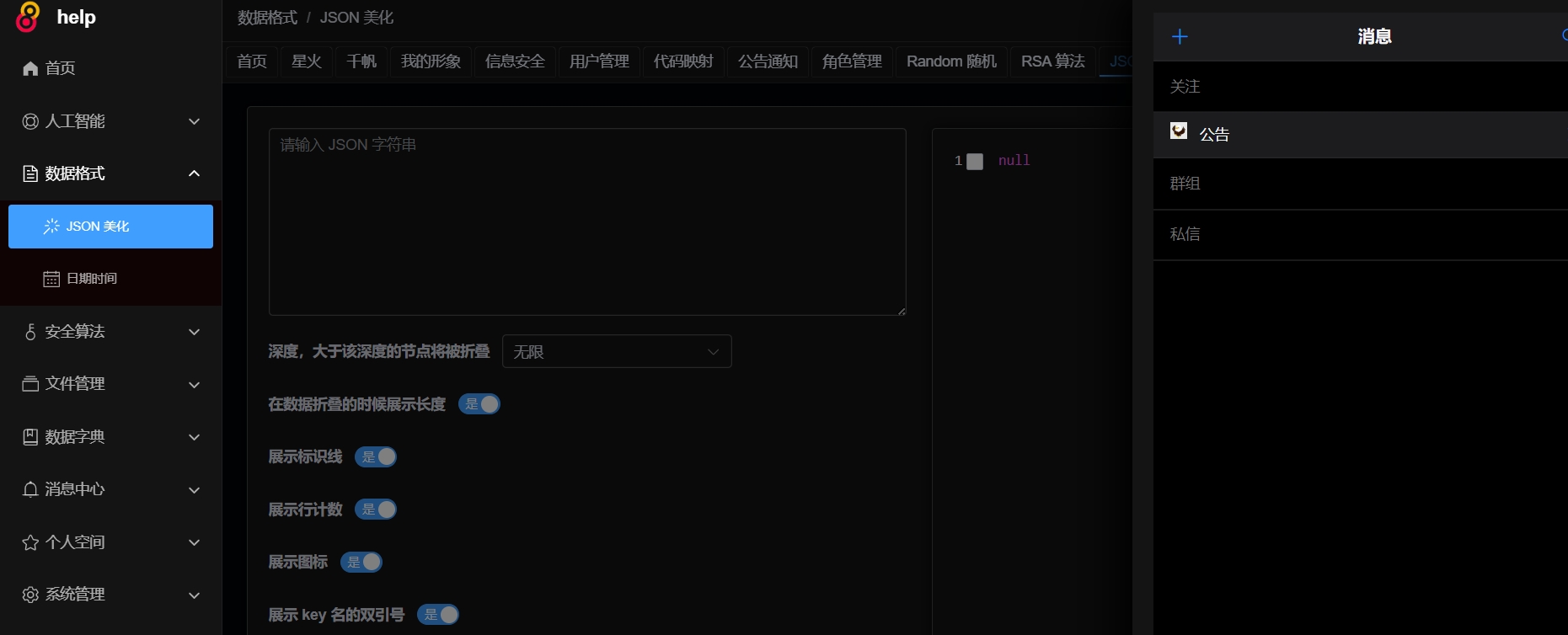Click the JSON string input textarea
The height and width of the screenshot is (635, 1568).
pyautogui.click(x=587, y=221)
